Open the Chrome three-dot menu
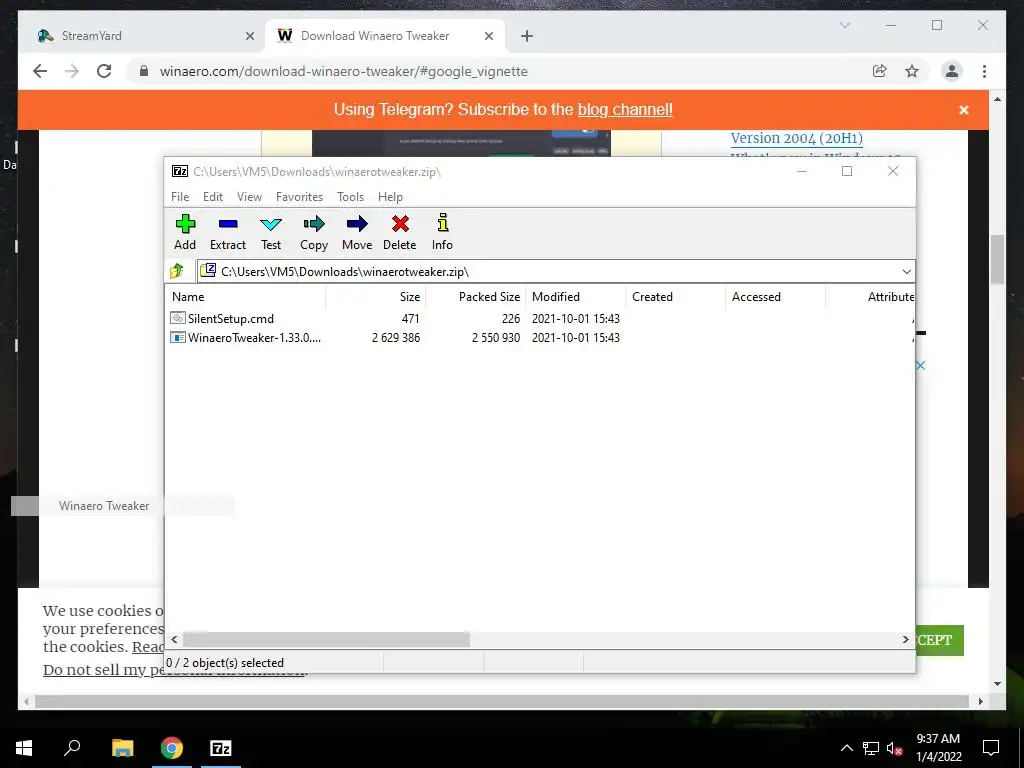The image size is (1024, 768). click(984, 71)
